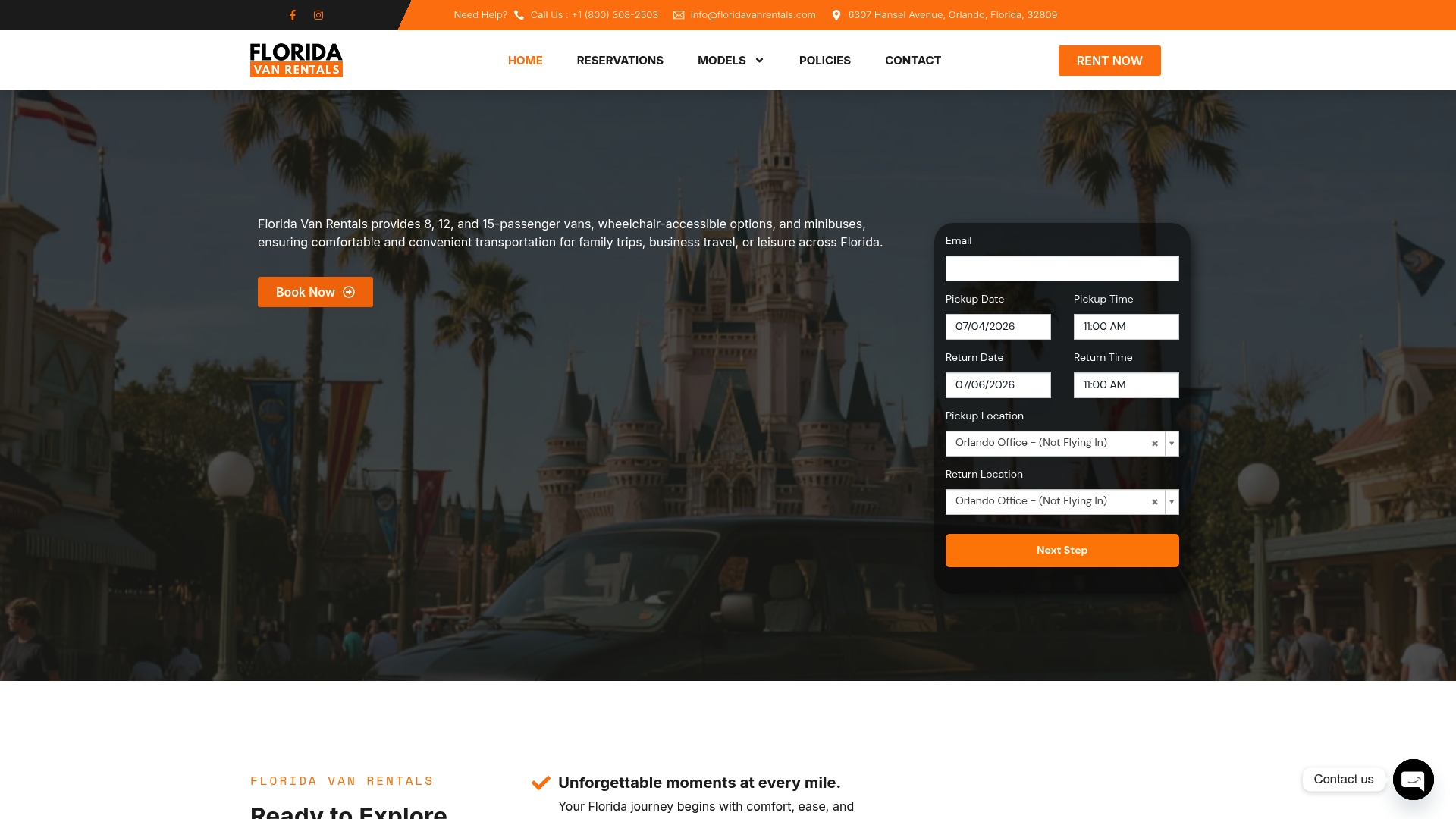Expand the Pickup Location dropdown arrow
Screen dimensions: 1456x819
coord(1172,444)
